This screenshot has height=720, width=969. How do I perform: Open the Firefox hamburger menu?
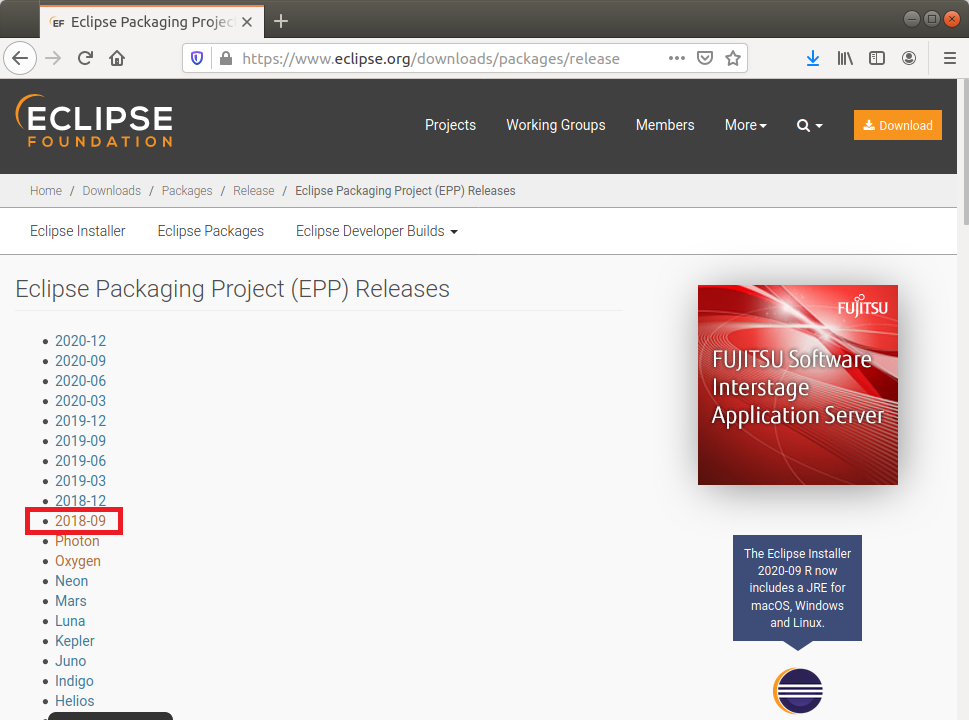click(x=950, y=58)
